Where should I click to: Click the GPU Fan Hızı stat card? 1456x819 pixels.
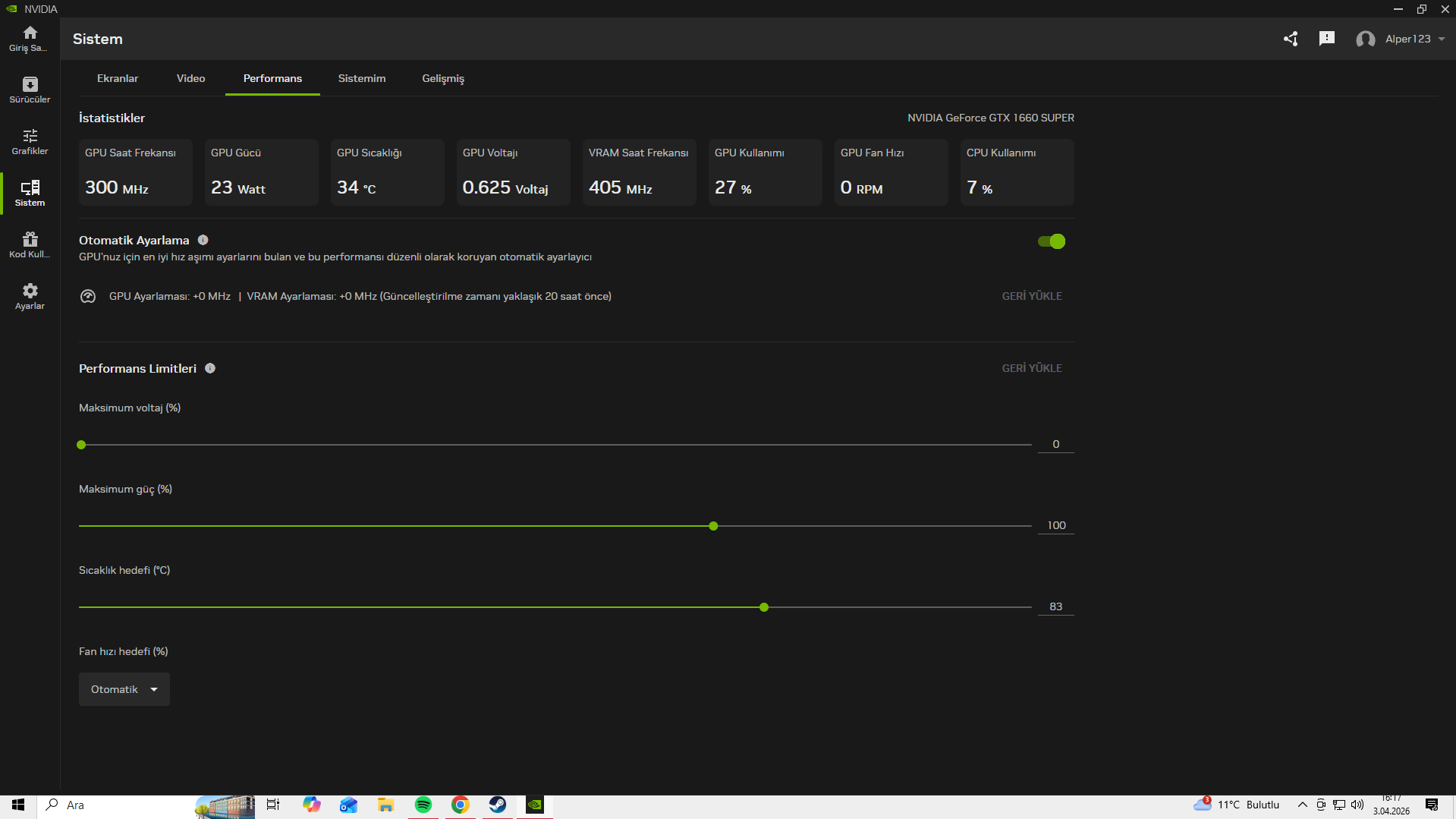(892, 172)
